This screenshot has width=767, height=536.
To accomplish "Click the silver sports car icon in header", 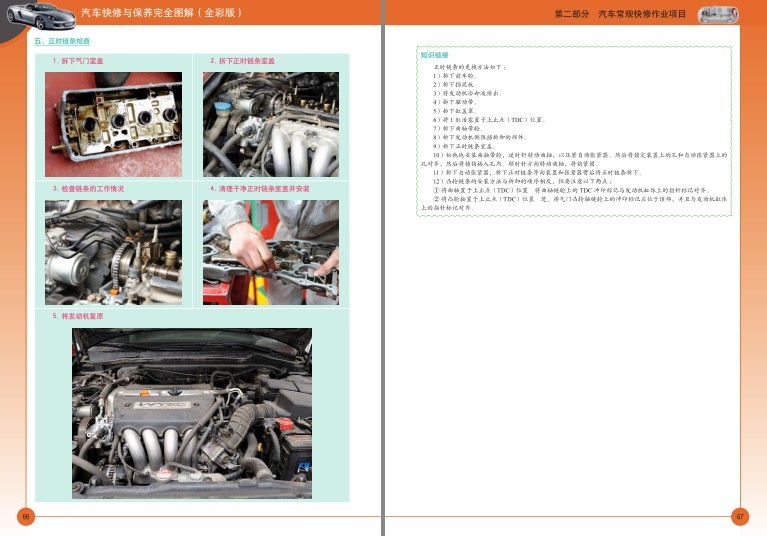I will click(x=41, y=15).
